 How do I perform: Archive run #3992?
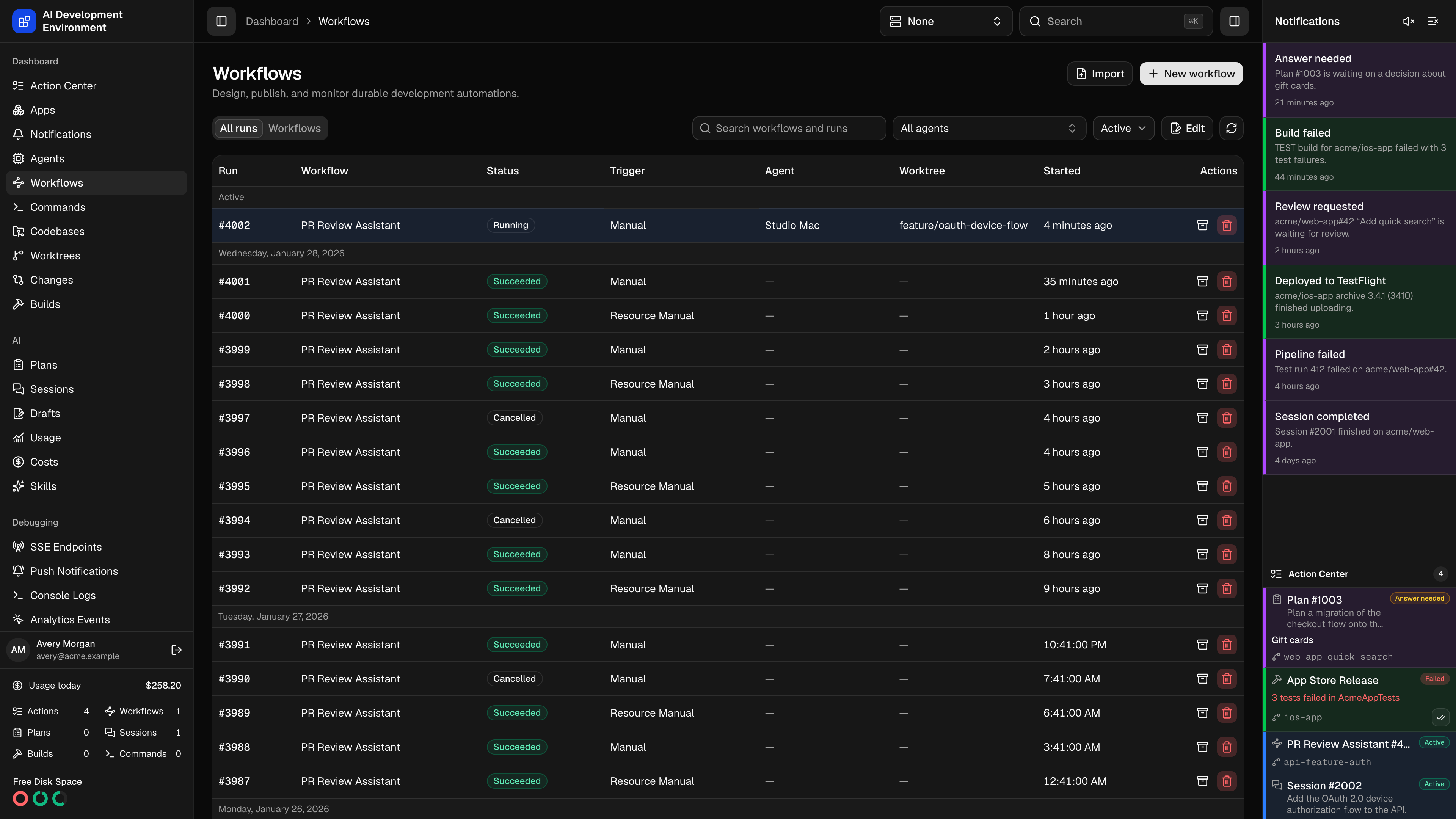1203,588
